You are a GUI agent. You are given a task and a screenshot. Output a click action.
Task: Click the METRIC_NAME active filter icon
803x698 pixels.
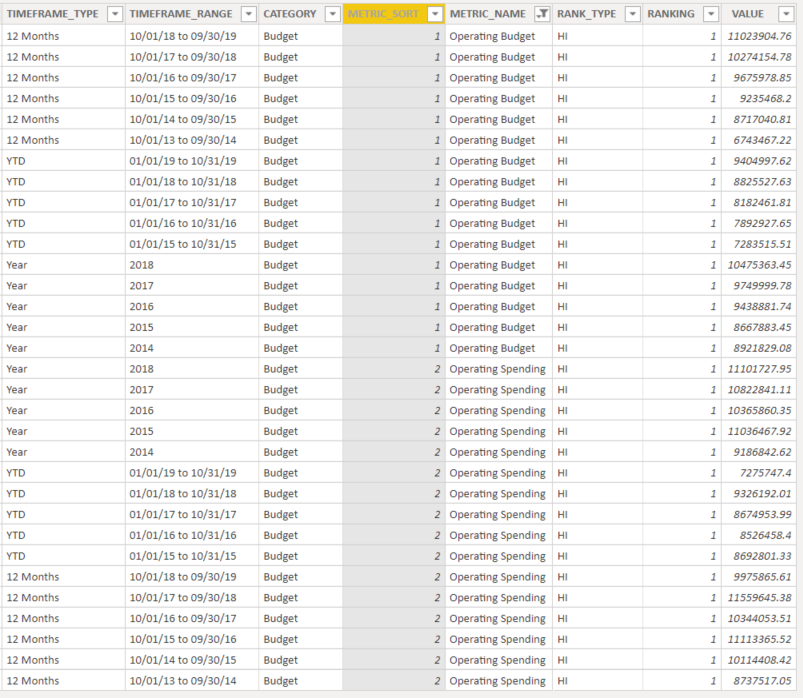tap(542, 14)
